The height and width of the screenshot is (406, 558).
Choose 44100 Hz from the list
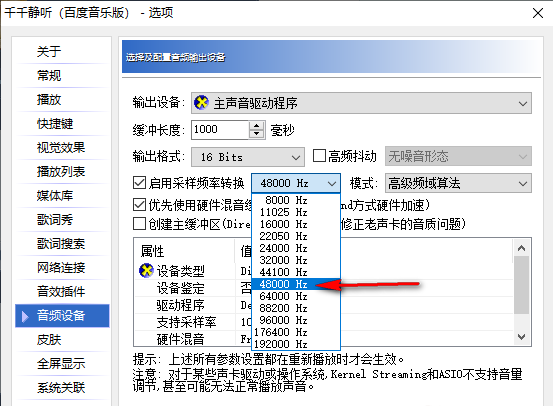296,272
